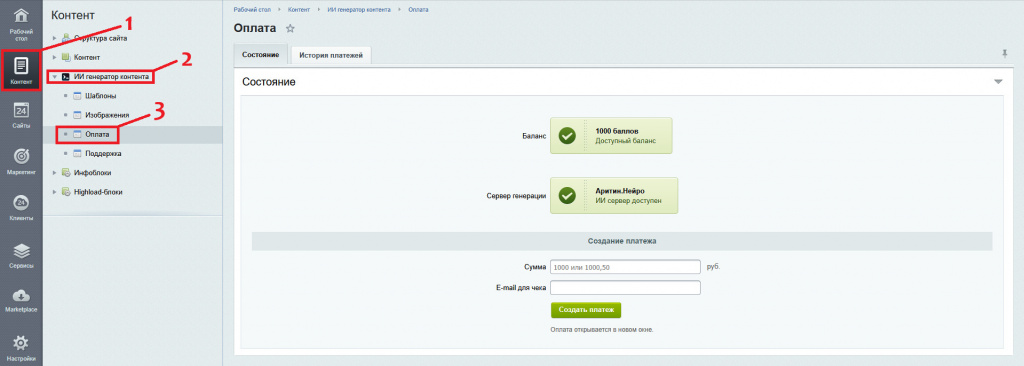Viewport: 1024px width, 366px height.
Task: Click the green checkmark beside Аритин.Нейро
Action: 568,195
